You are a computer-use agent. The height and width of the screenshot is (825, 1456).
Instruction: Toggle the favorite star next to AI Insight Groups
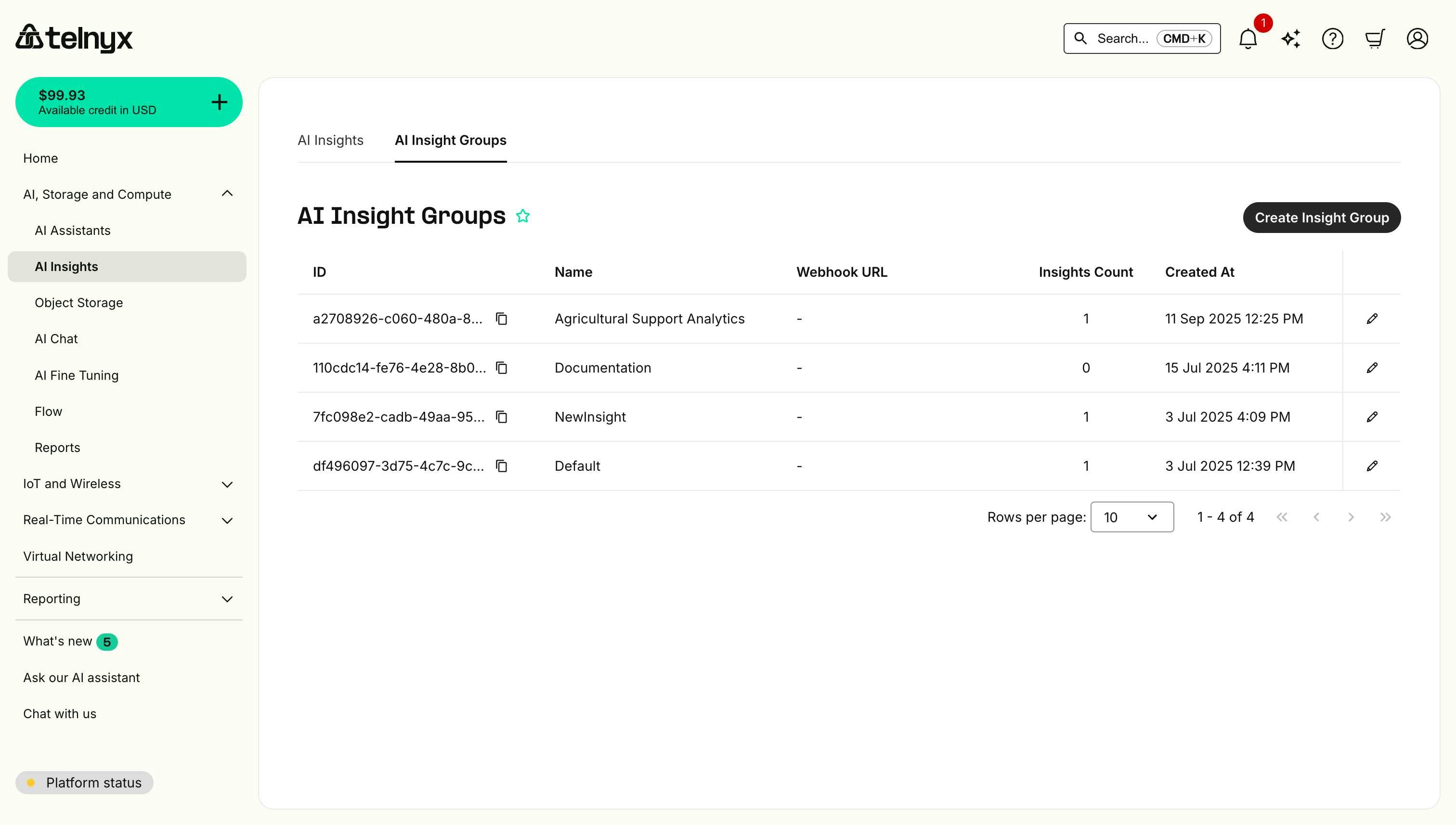coord(523,216)
